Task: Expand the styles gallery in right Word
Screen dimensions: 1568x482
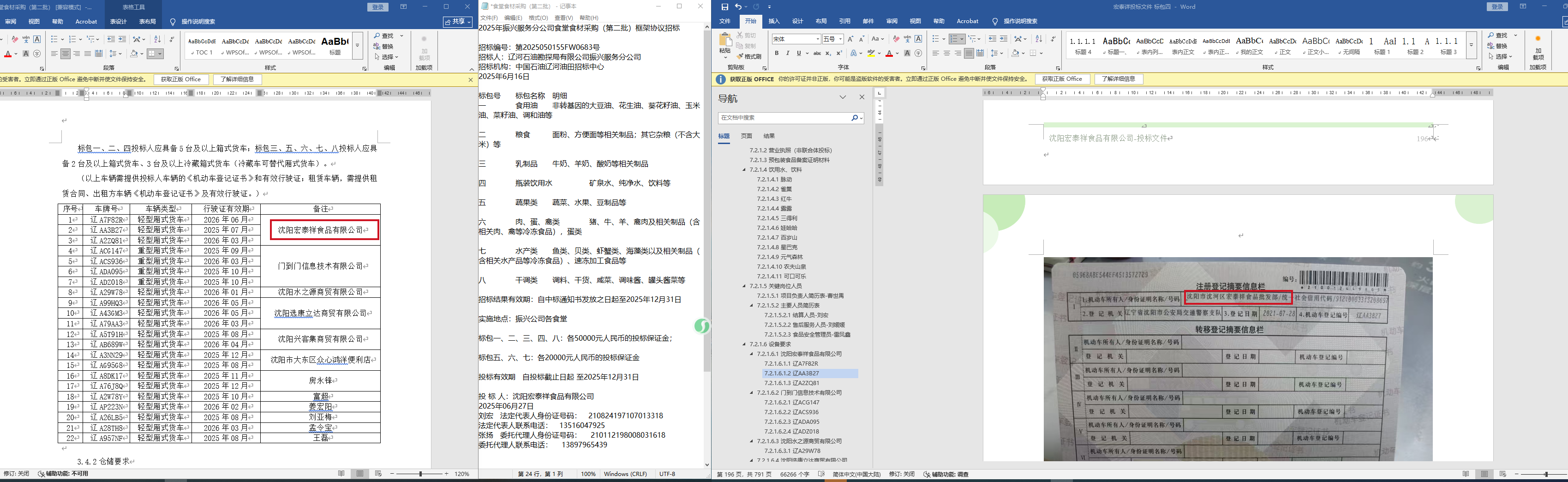Action: (1471, 45)
